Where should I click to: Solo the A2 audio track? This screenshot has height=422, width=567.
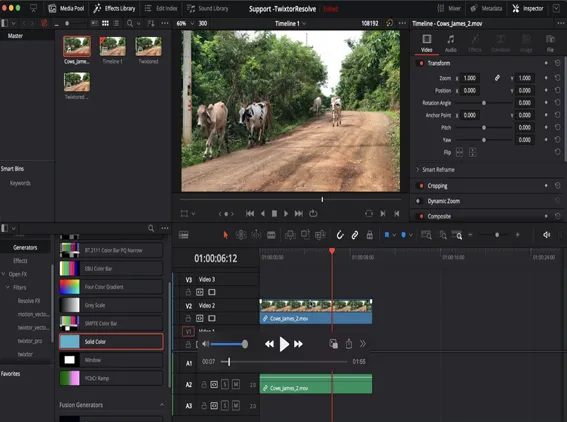click(x=225, y=384)
